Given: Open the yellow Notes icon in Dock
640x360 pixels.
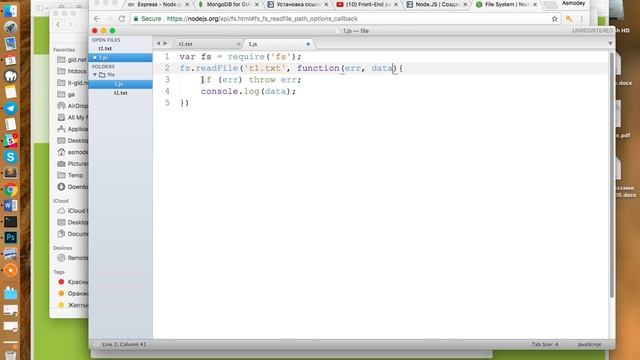Looking at the screenshot, I should click(x=10, y=92).
